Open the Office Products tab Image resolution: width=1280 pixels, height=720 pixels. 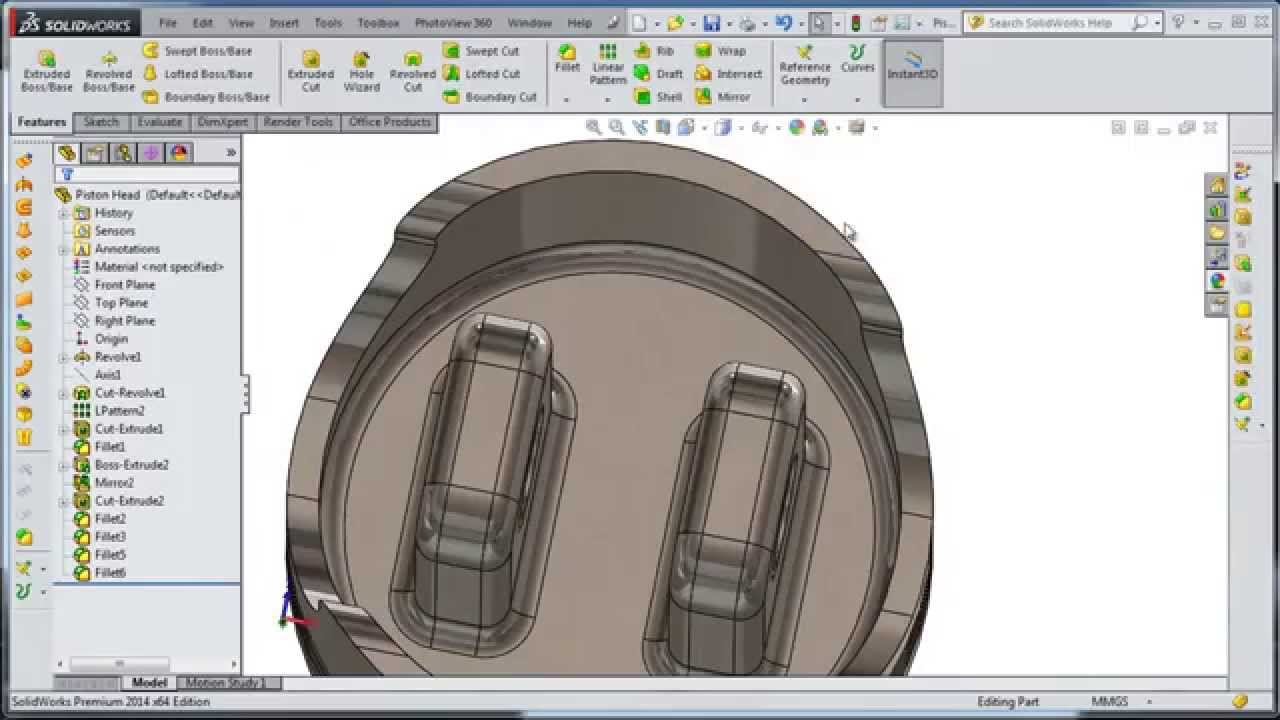coord(389,122)
